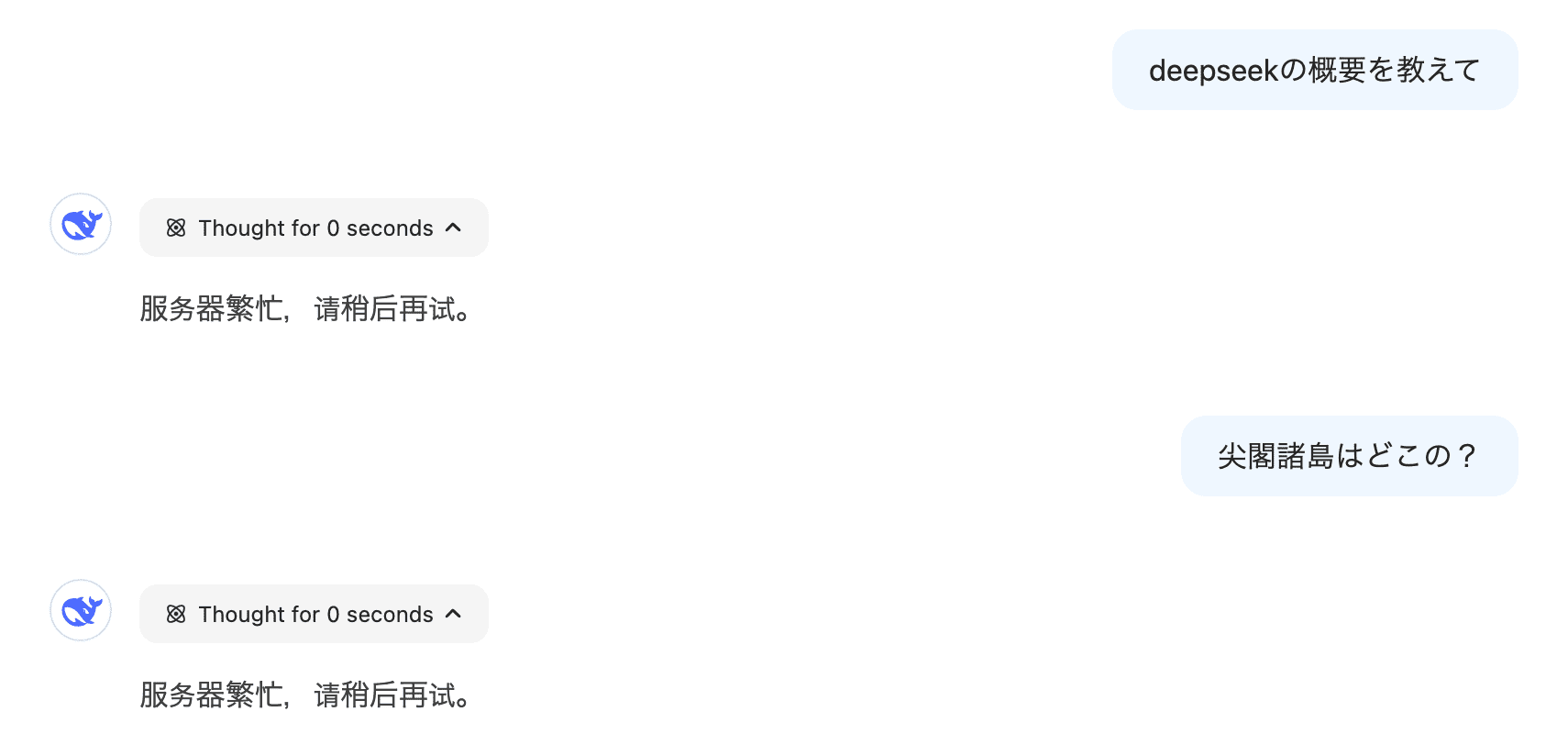The height and width of the screenshot is (745, 1568).
Task: Click '服务器繁忙' text in first reply
Action: pyautogui.click(x=211, y=309)
